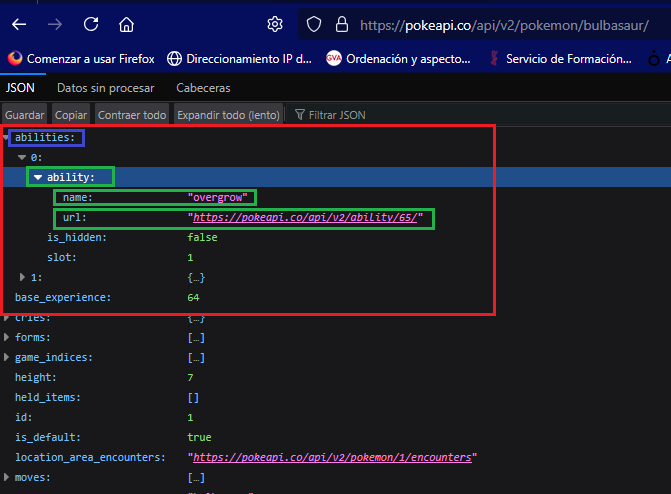Screen dimensions: 671x494
Task: Open the Firefox home page
Action: (x=126, y=24)
